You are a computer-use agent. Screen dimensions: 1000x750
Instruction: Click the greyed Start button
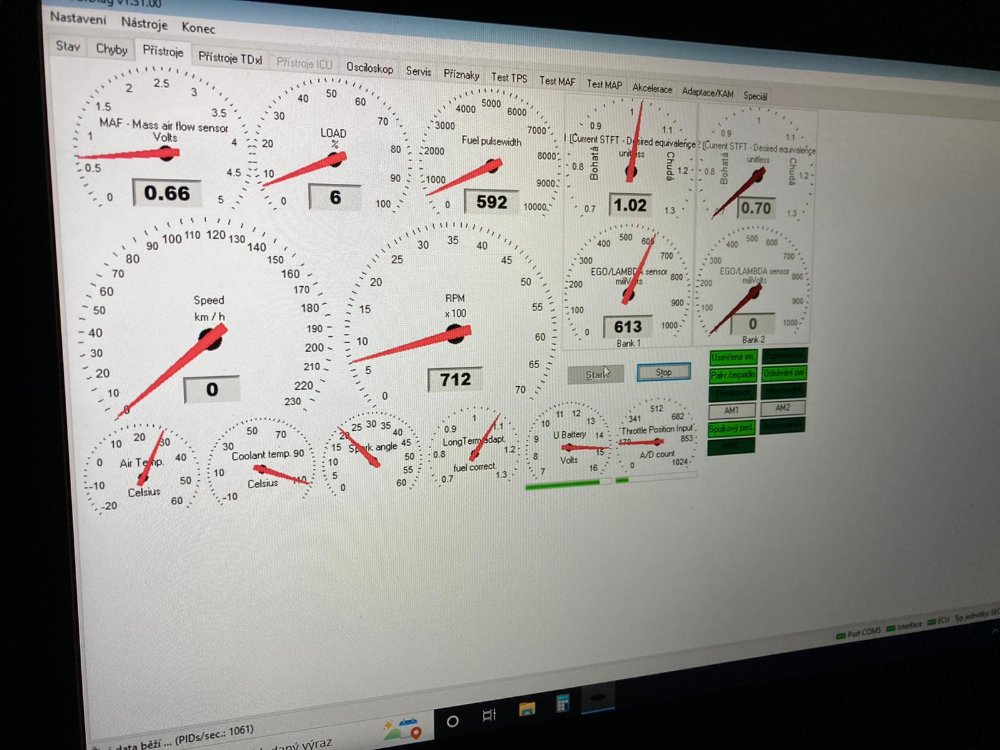coord(597,374)
